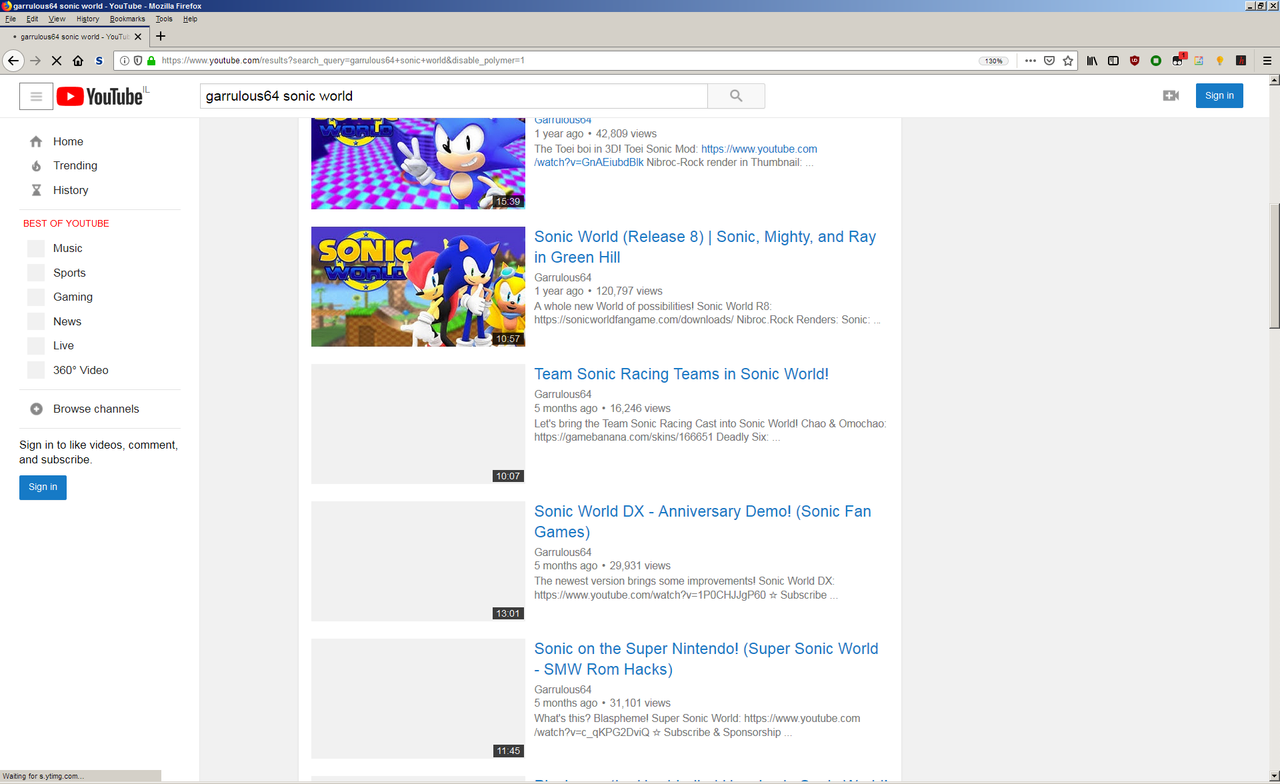Click the sidebar Sign in button
The height and width of the screenshot is (784, 1280).
pos(43,487)
